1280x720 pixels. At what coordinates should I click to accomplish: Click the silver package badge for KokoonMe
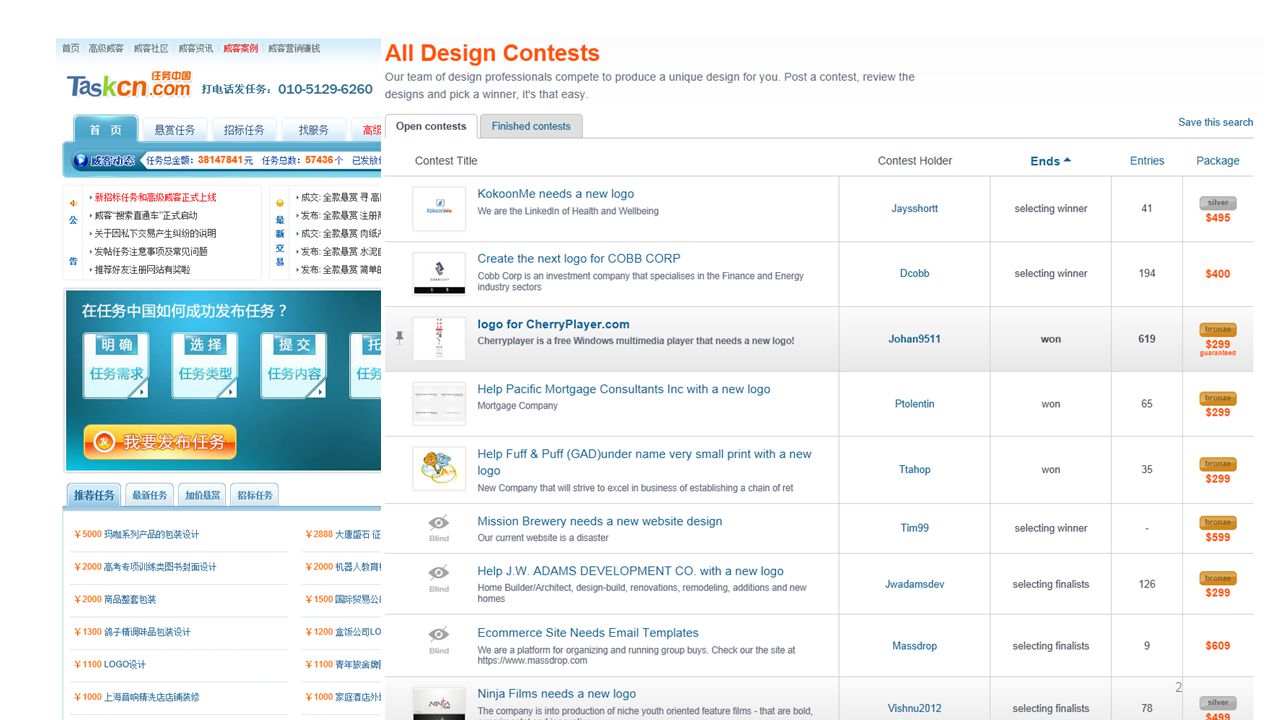[x=1218, y=203]
